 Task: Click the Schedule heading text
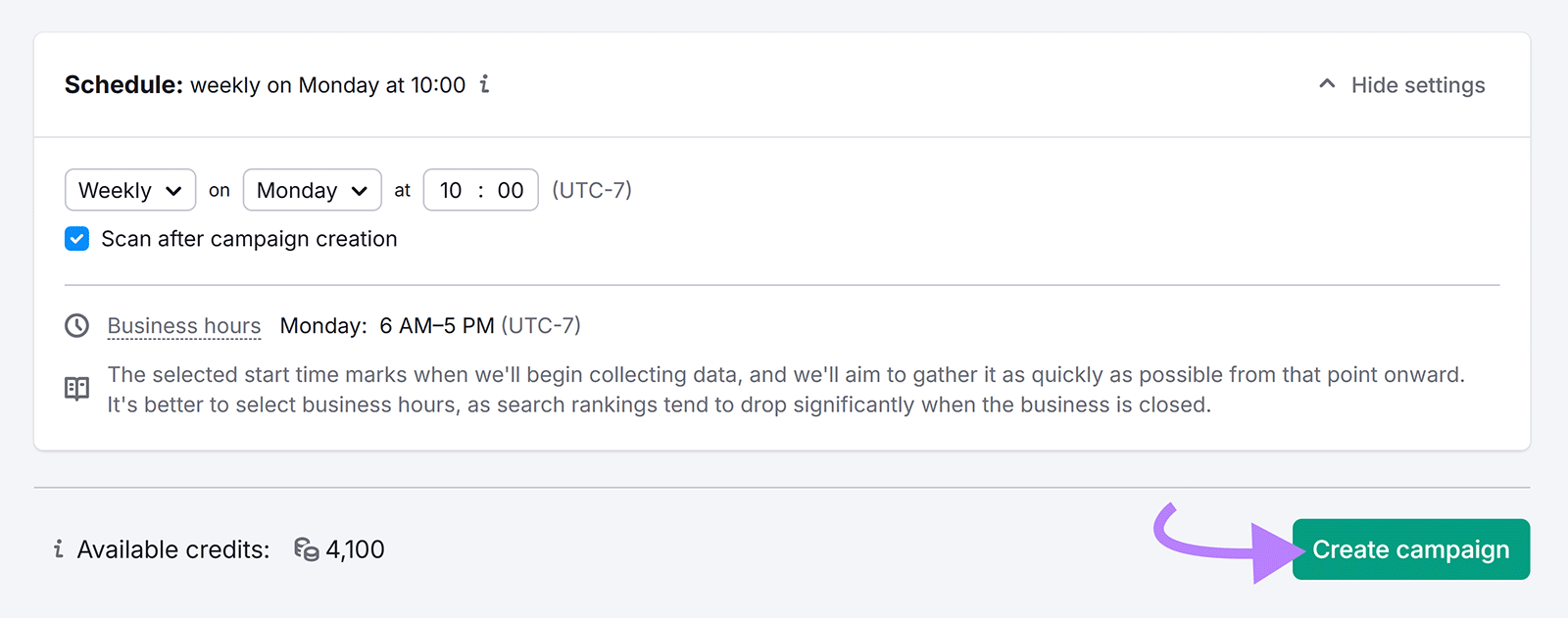[123, 85]
